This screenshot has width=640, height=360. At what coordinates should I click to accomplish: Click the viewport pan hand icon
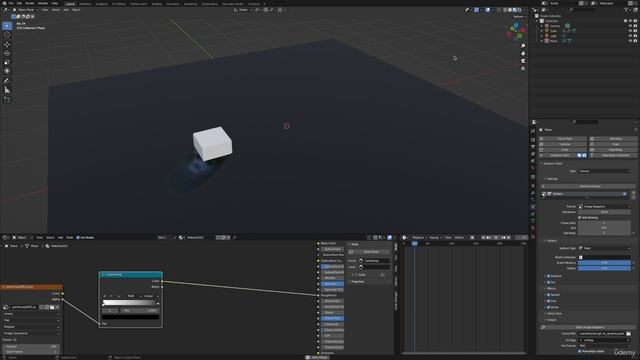click(523, 53)
